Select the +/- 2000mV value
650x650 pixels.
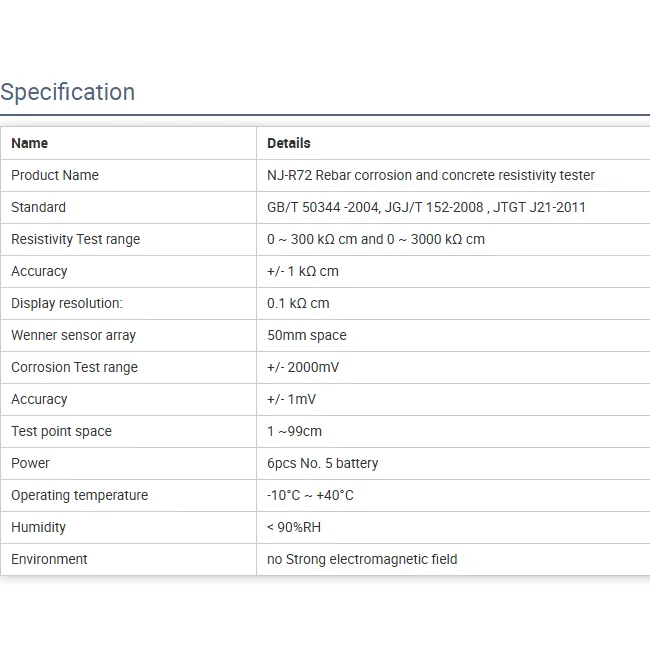point(303,367)
